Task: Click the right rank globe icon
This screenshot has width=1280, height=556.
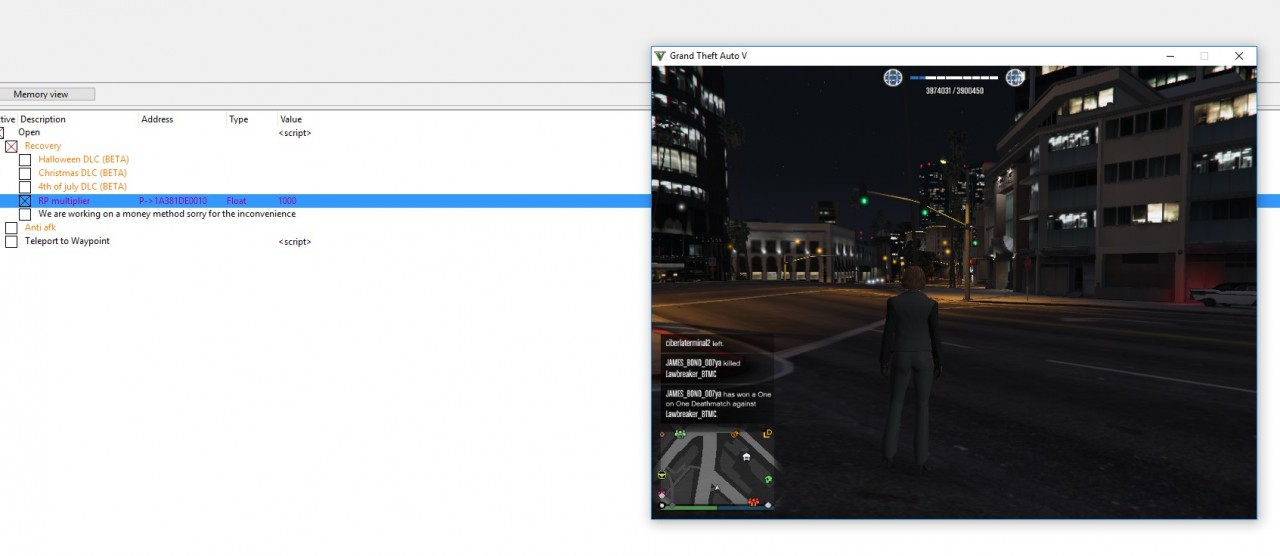Action: tap(1014, 77)
